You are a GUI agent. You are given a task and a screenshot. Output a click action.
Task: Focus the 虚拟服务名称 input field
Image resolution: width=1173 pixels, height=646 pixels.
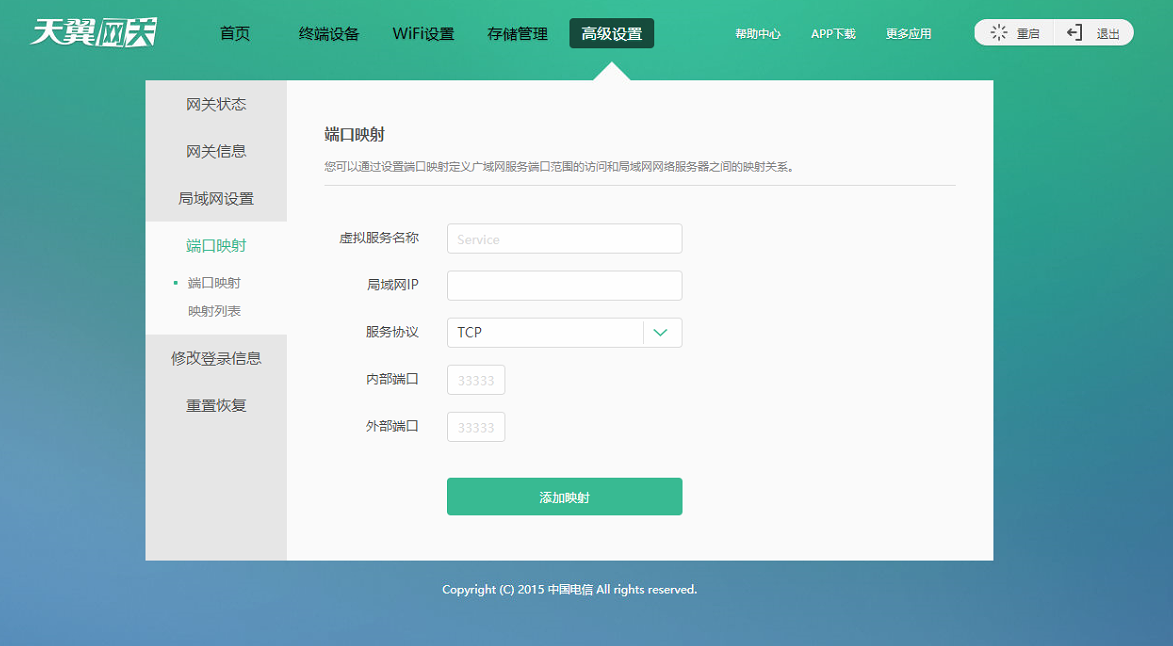[x=564, y=239]
